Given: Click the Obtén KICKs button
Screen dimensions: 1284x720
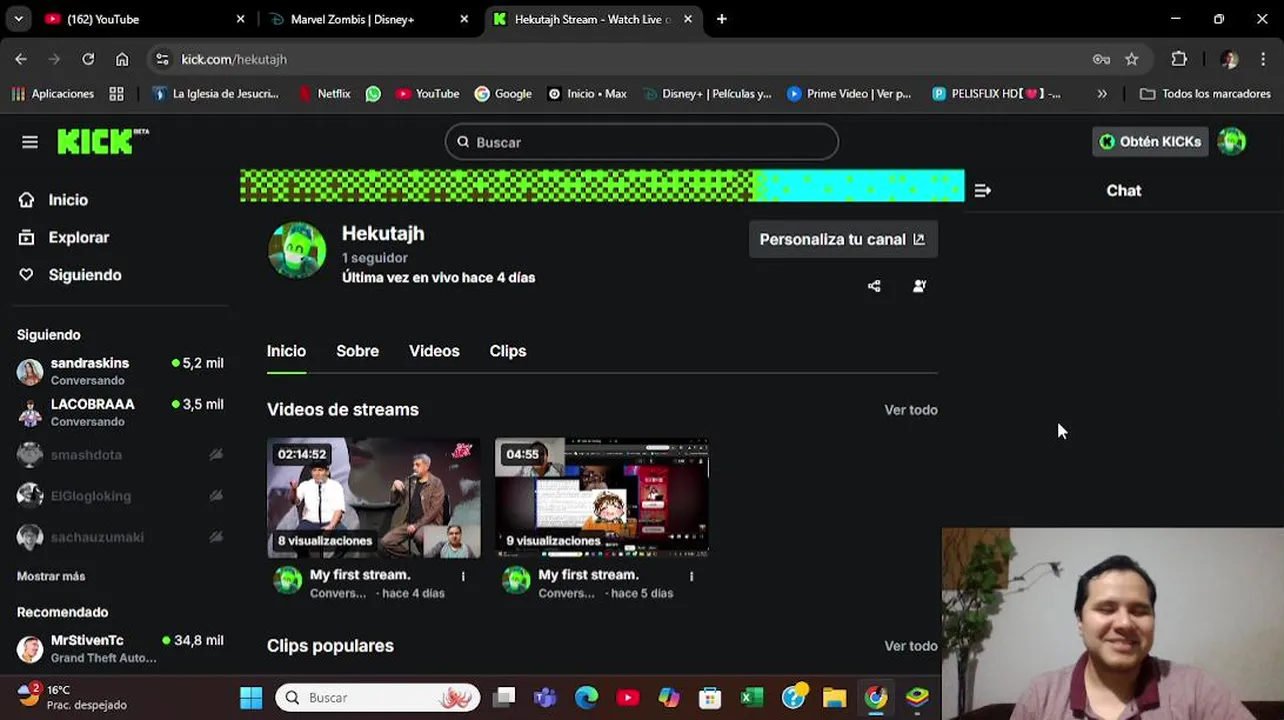Looking at the screenshot, I should (x=1150, y=142).
